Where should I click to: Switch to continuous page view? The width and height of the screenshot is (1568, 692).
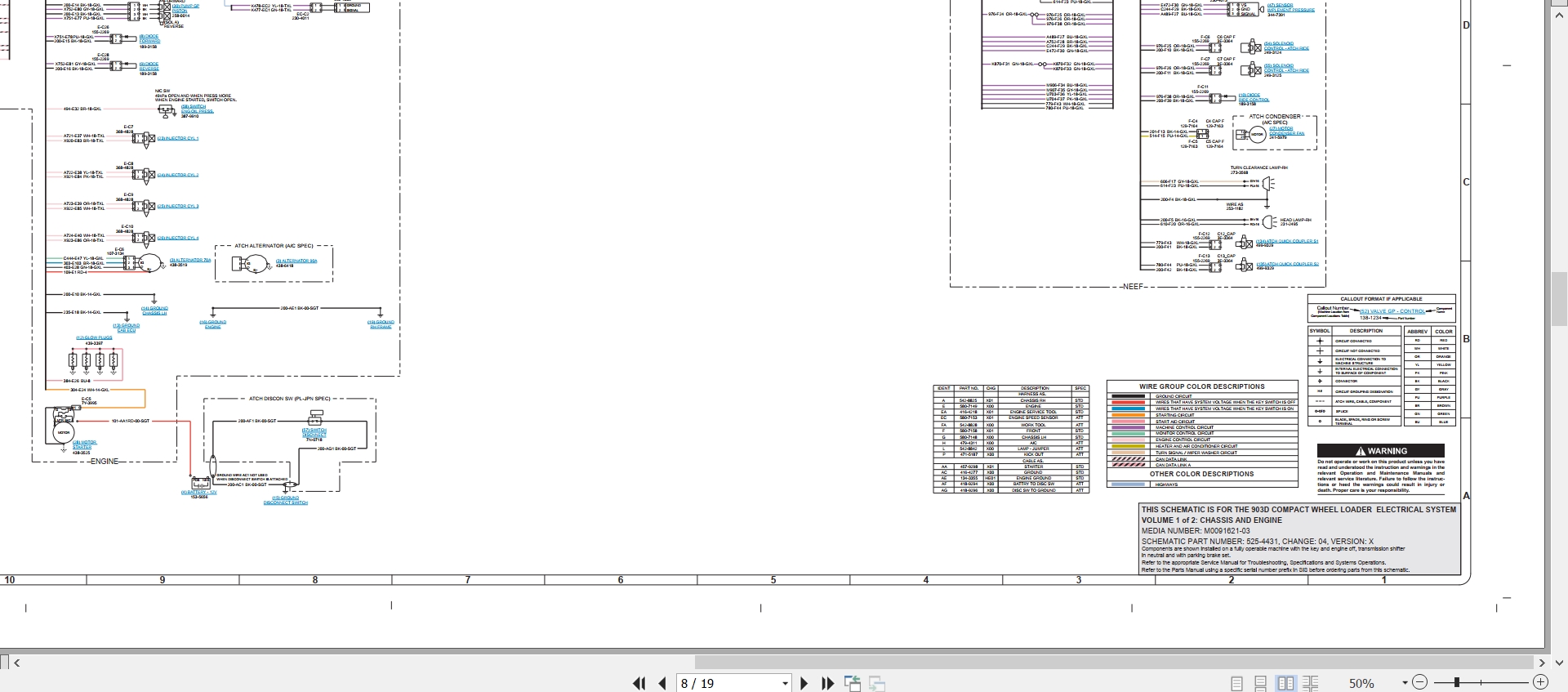coord(1261,683)
